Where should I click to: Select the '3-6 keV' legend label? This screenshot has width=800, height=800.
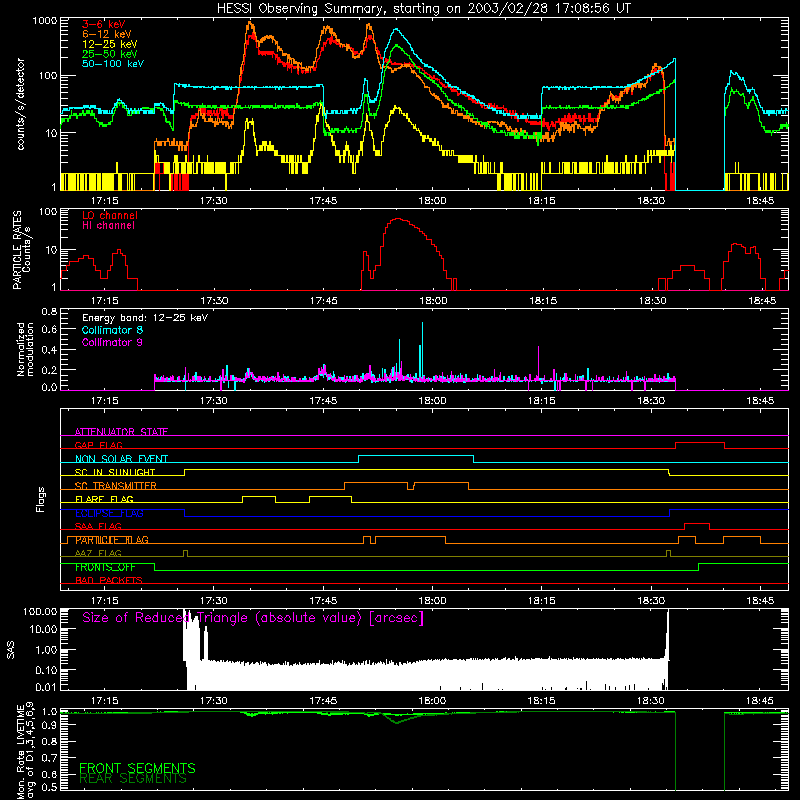click(104, 24)
